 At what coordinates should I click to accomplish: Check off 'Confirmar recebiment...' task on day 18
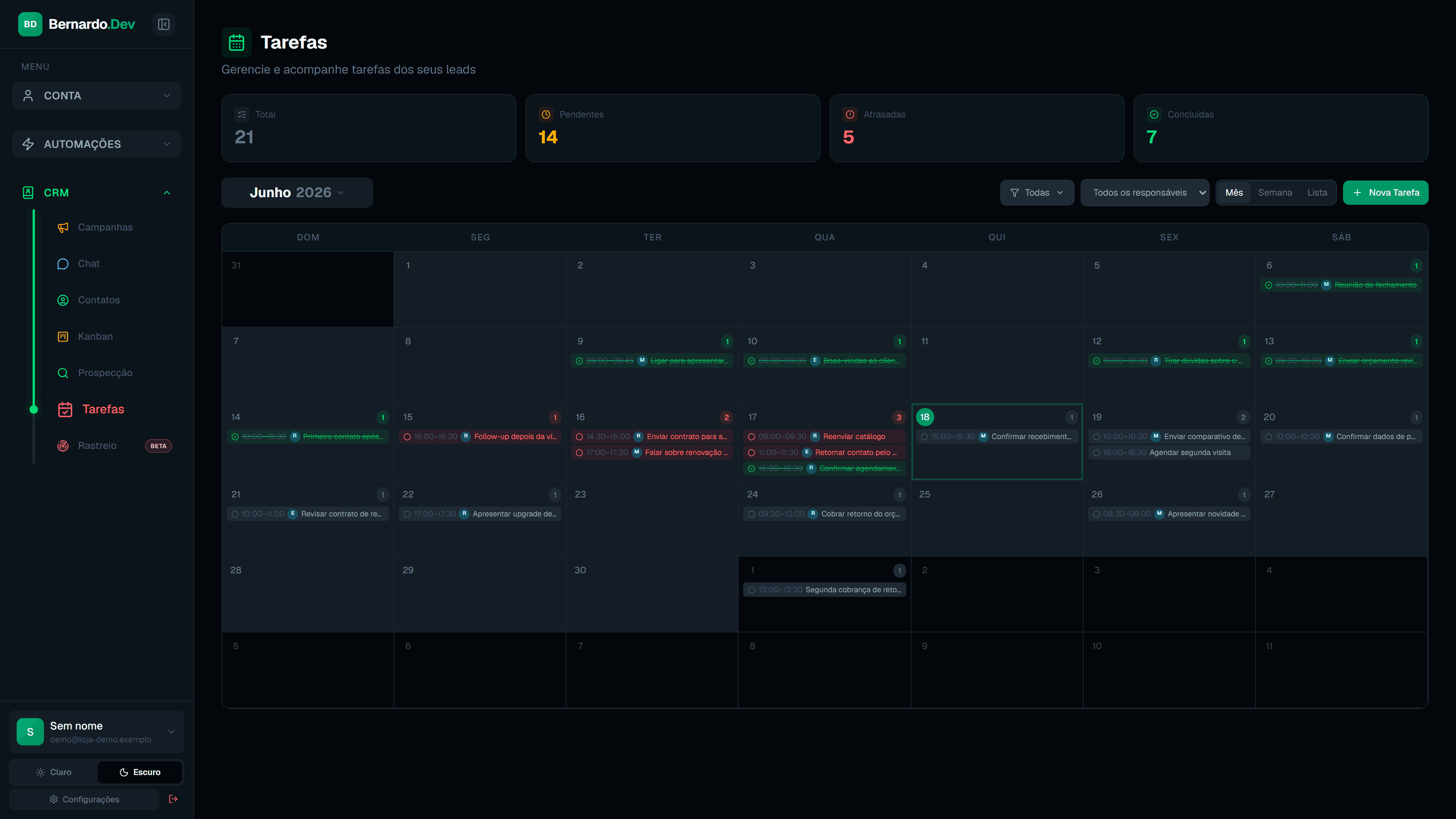coord(924,436)
